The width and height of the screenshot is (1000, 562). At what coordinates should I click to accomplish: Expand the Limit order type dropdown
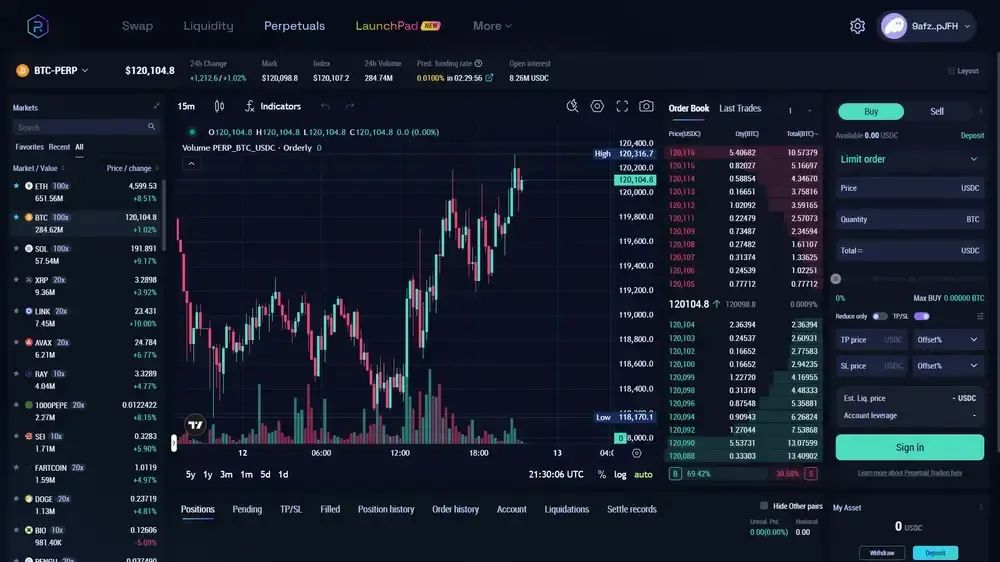coord(909,159)
